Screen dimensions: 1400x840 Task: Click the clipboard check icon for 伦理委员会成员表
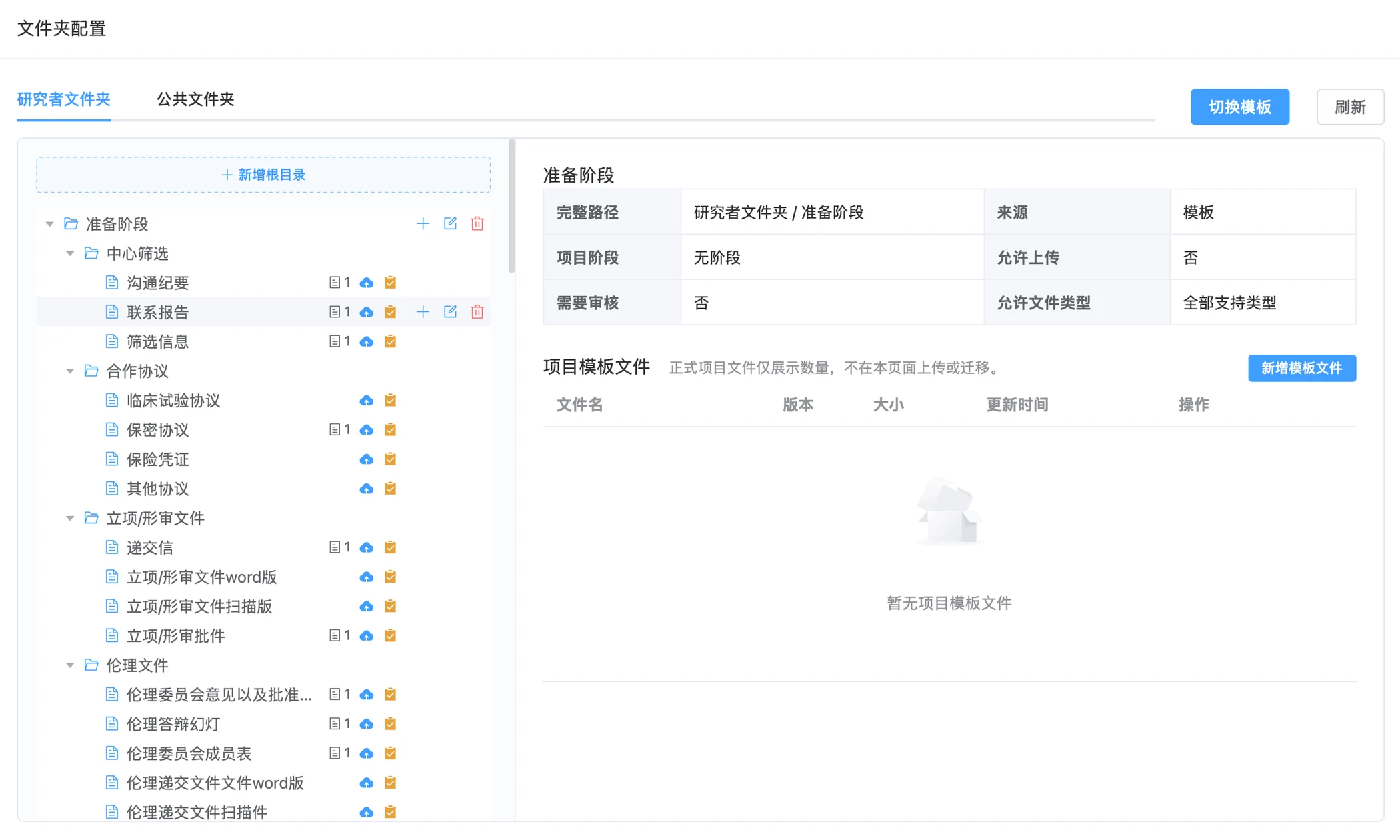(x=391, y=753)
